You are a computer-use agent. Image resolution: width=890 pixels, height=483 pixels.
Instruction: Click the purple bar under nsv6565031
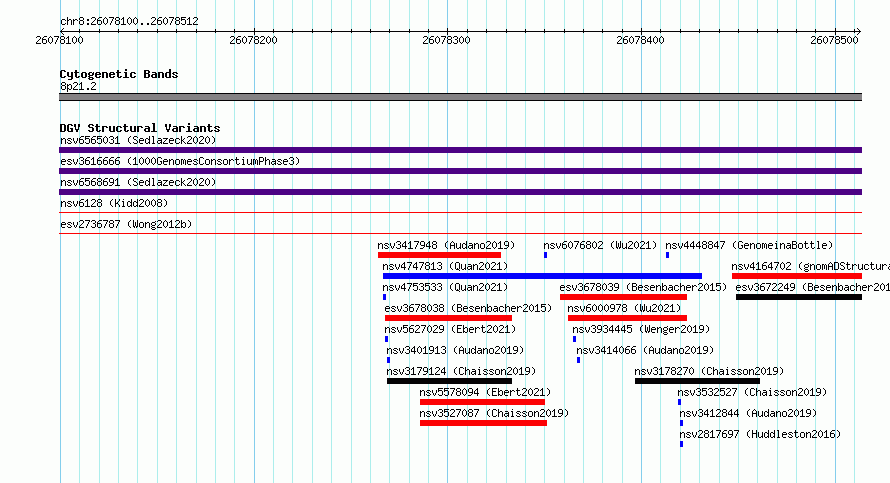tap(460, 150)
